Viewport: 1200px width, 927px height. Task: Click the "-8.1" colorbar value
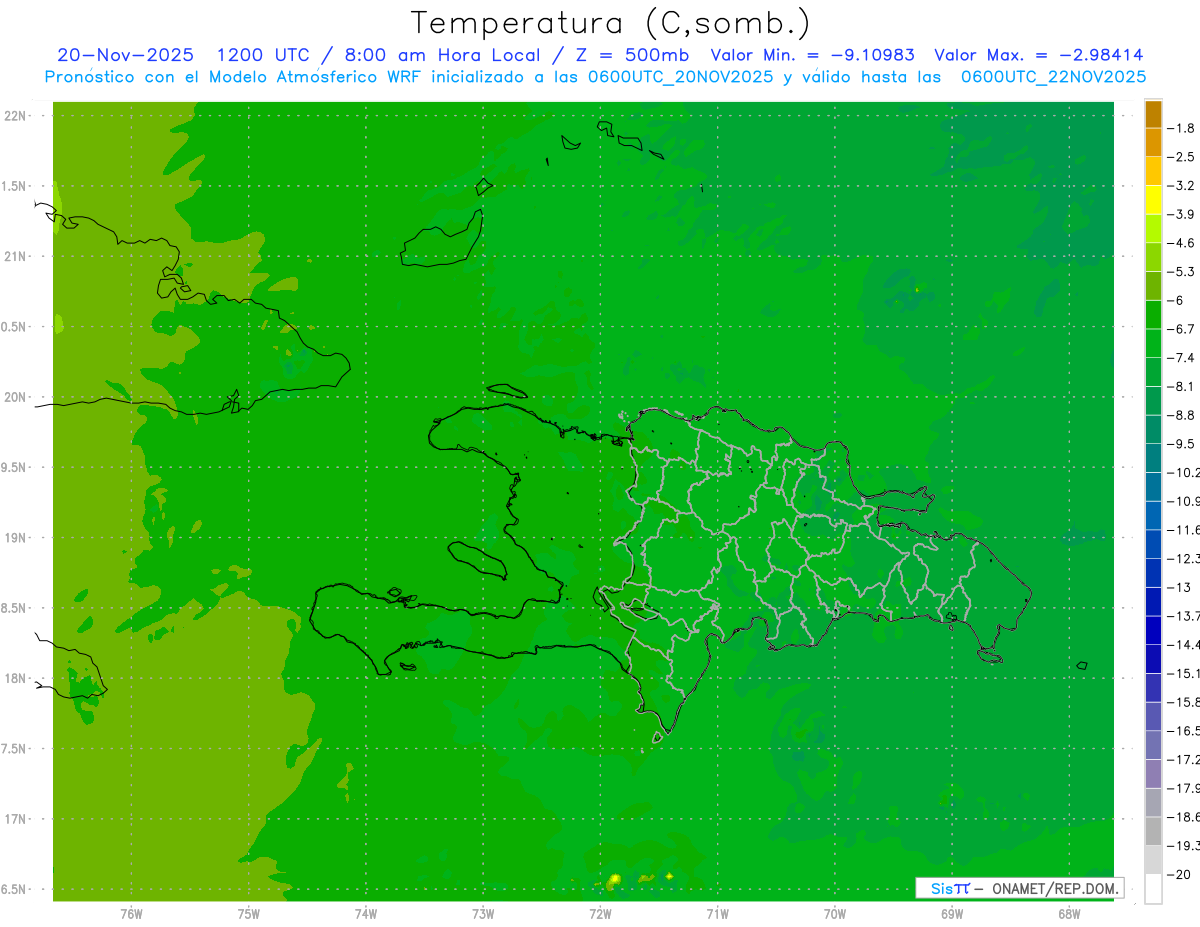point(1180,386)
